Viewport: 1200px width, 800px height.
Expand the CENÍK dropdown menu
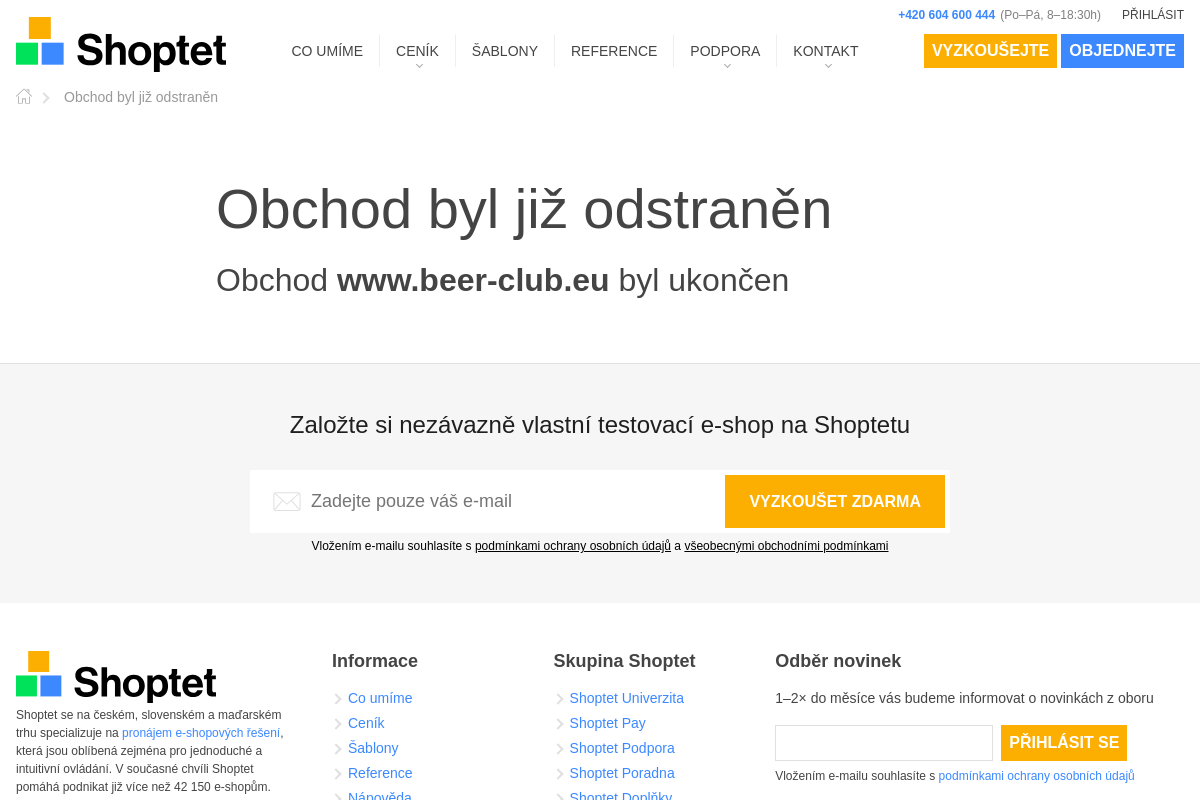click(417, 51)
